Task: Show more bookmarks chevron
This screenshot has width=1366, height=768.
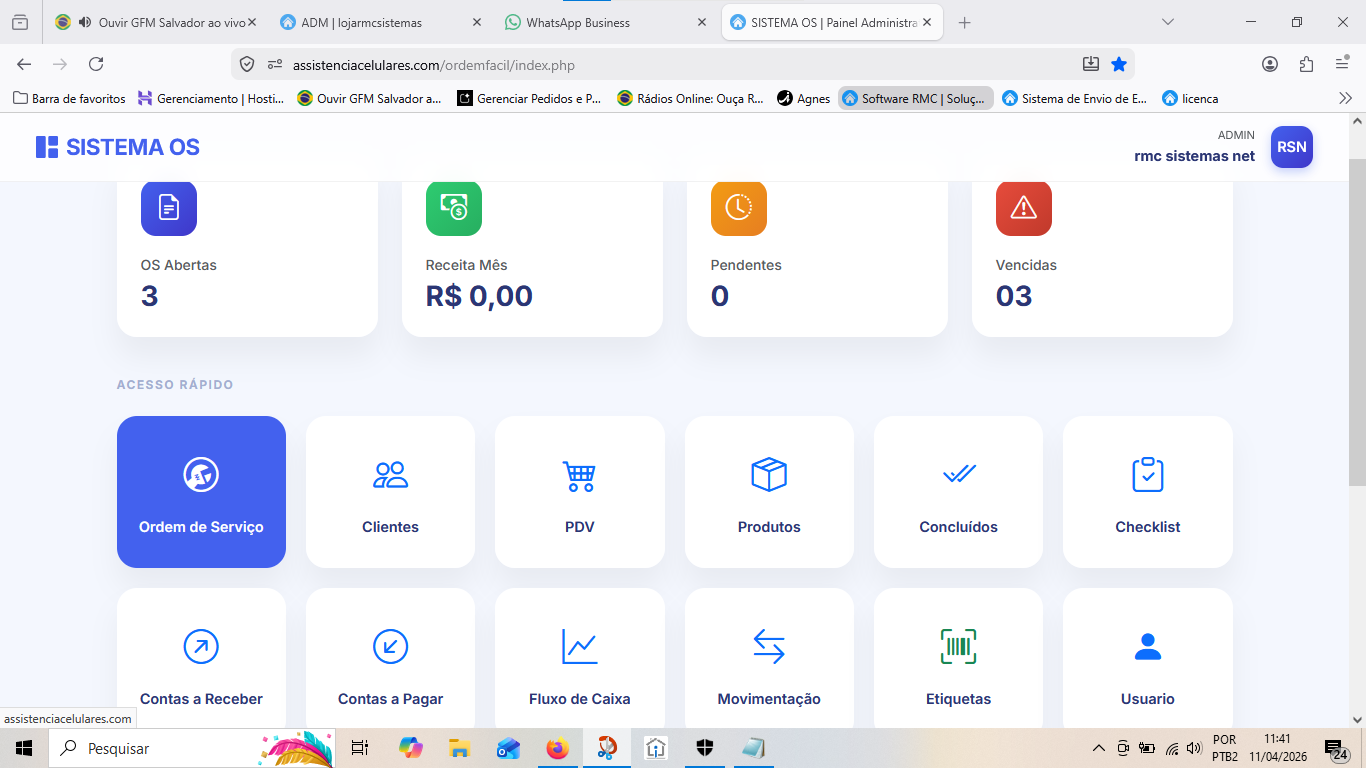Action: [1345, 98]
